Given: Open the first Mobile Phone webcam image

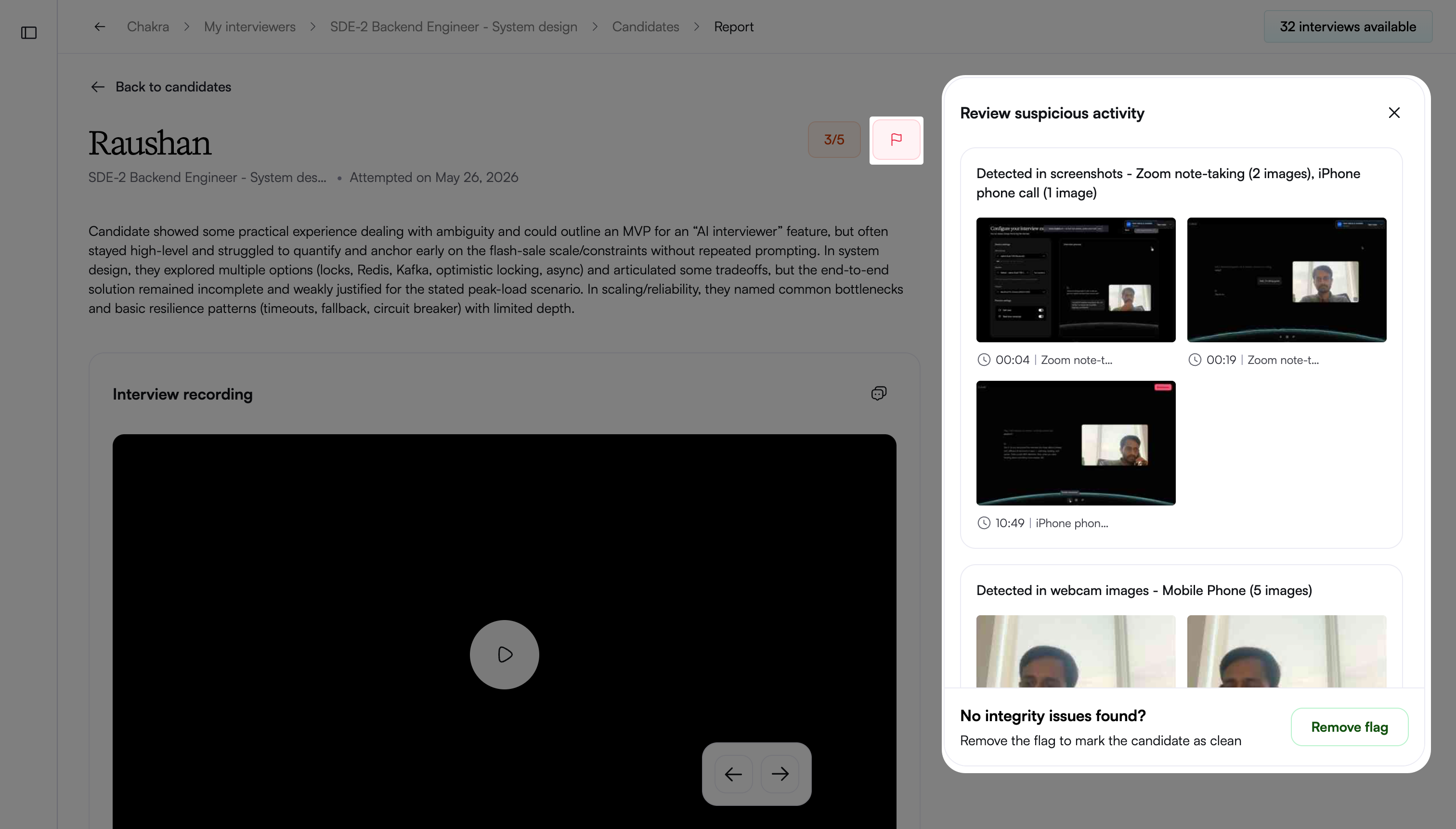Looking at the screenshot, I should (x=1076, y=651).
